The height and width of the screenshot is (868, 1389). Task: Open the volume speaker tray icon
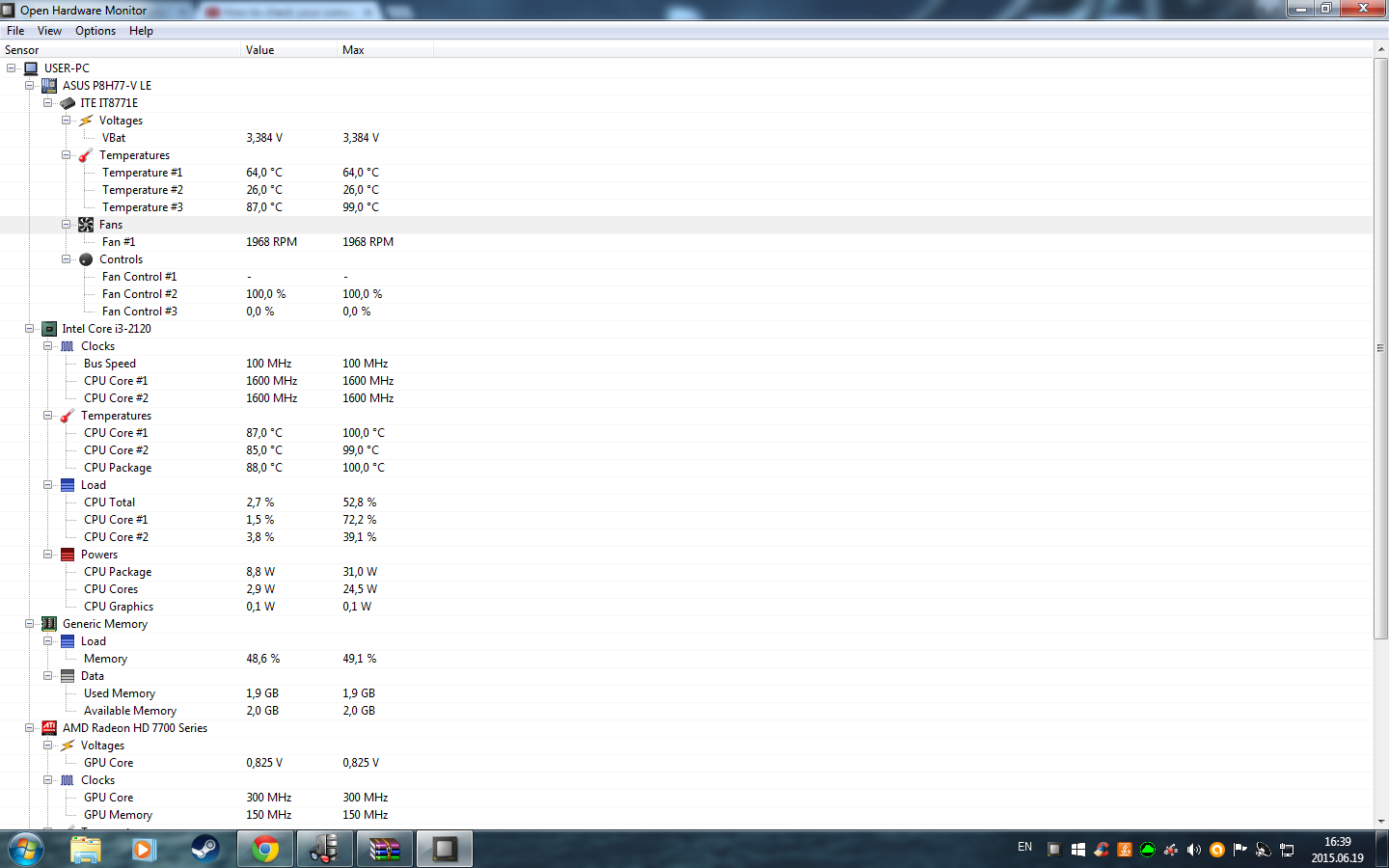pyautogui.click(x=1193, y=850)
